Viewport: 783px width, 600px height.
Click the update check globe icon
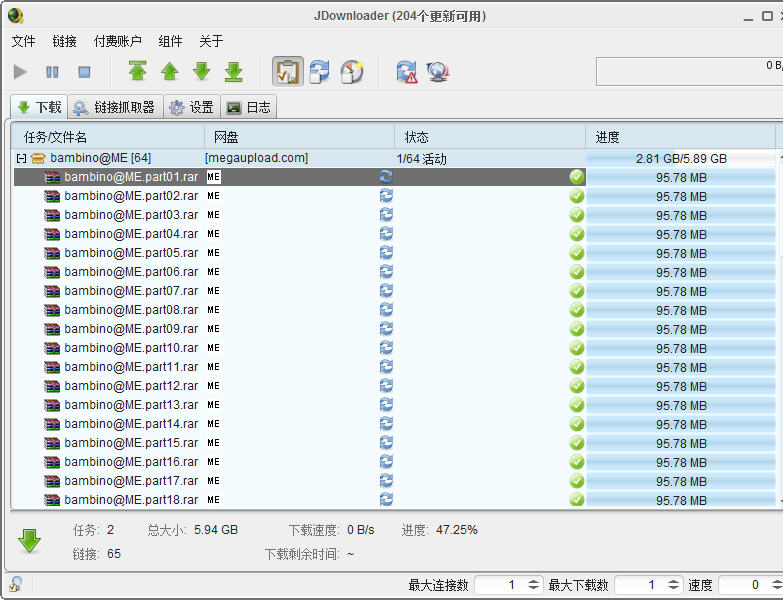click(438, 71)
